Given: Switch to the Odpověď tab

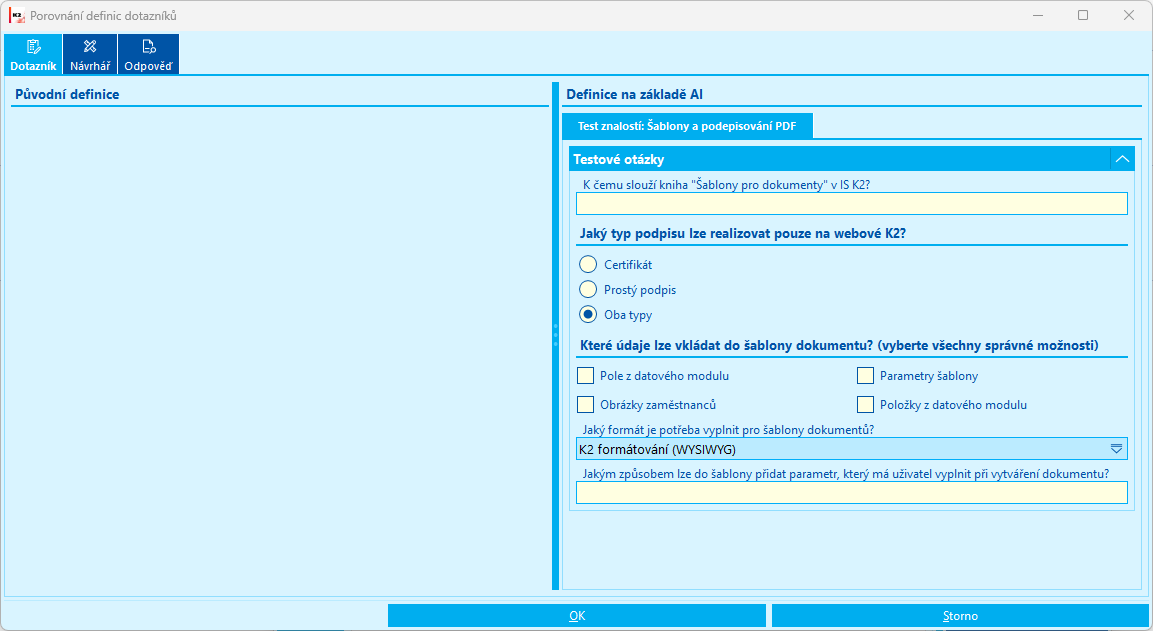Looking at the screenshot, I should [x=148, y=54].
